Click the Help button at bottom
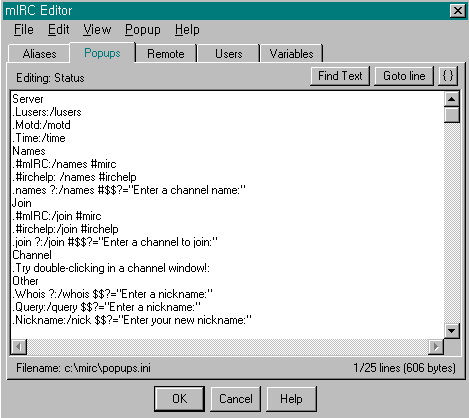Screen dimensions: 469x418 pos(291,399)
